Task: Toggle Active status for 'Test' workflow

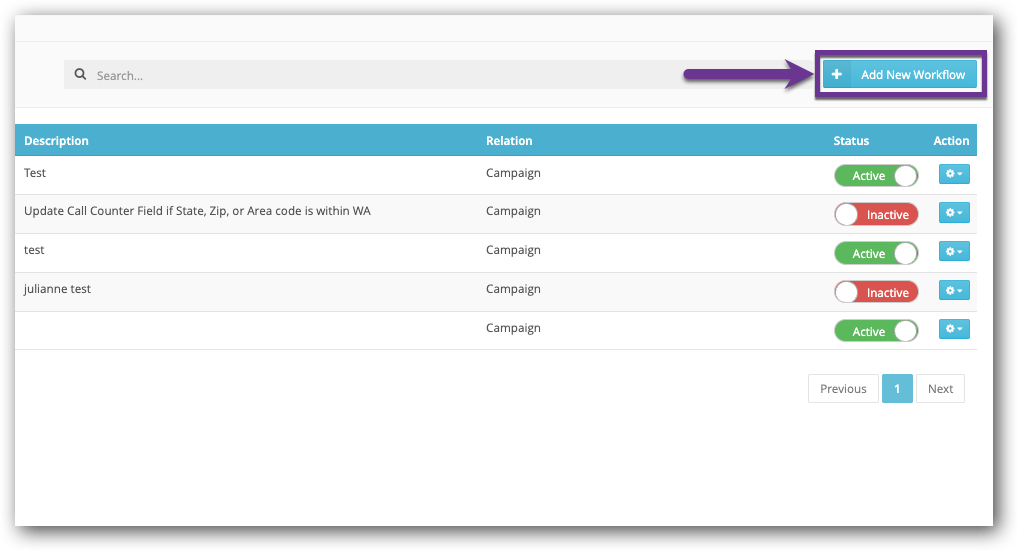Action: 876,175
